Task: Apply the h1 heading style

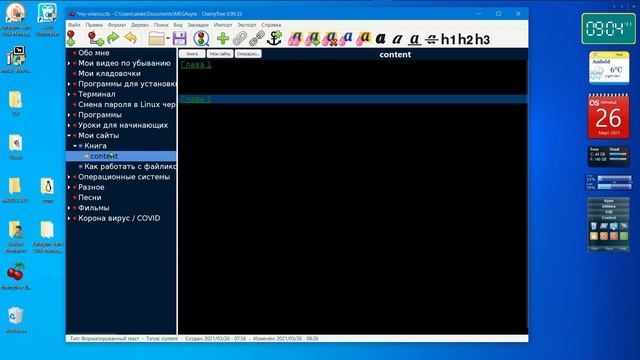Action: (449, 40)
